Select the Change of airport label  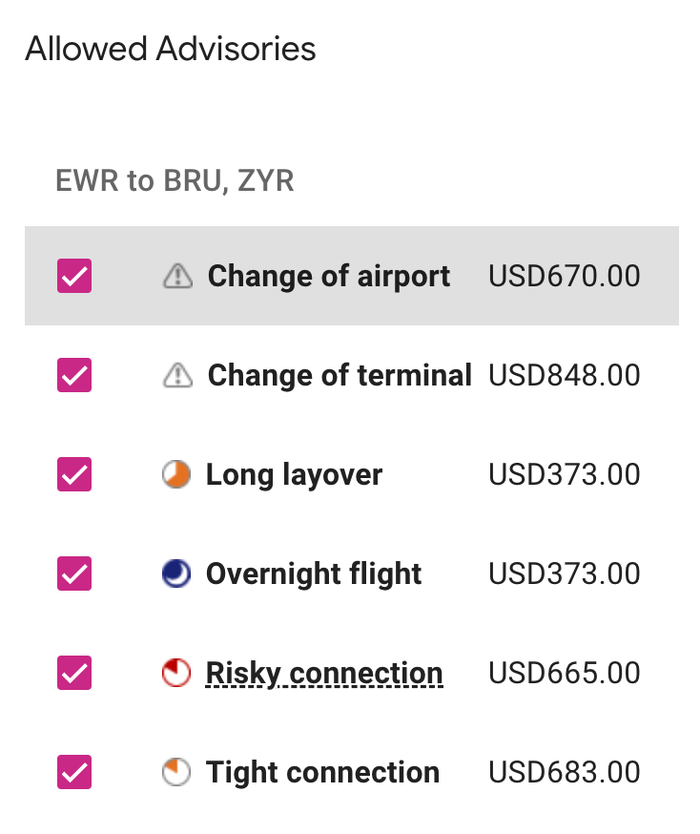click(329, 276)
